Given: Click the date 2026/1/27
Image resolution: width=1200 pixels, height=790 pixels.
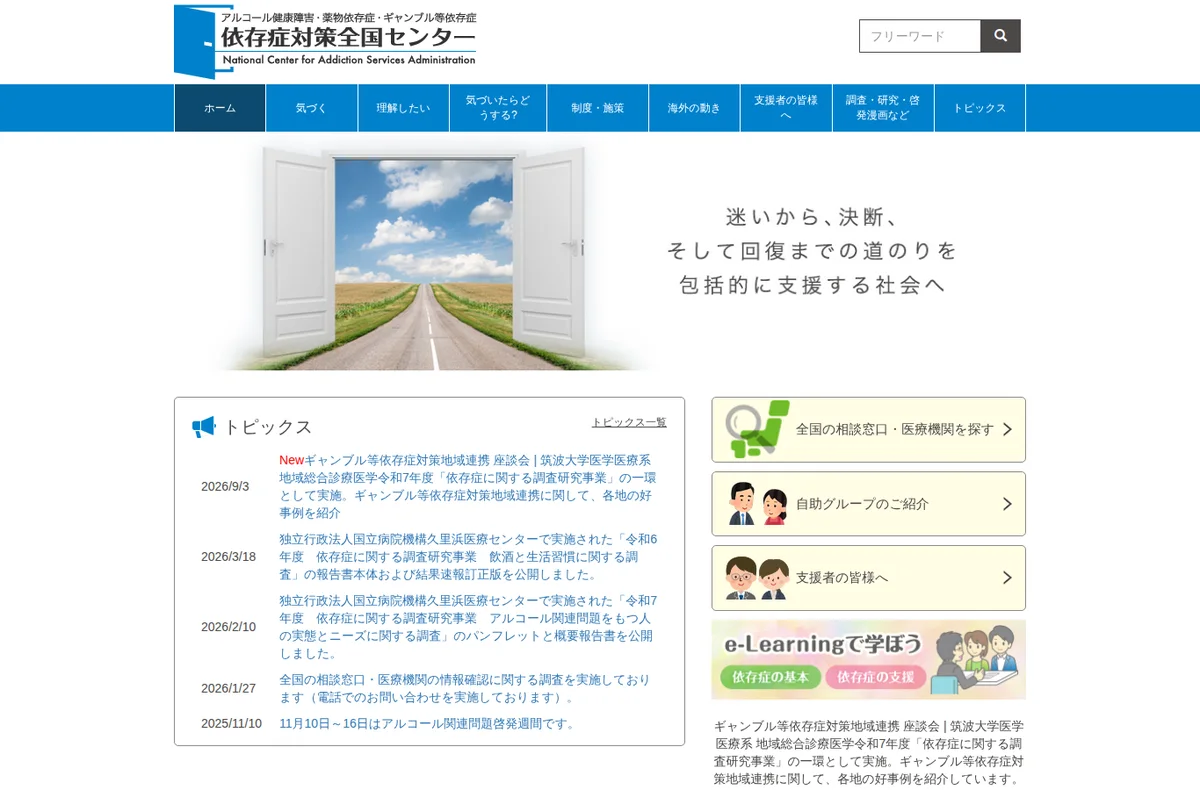Looking at the screenshot, I should (228, 688).
